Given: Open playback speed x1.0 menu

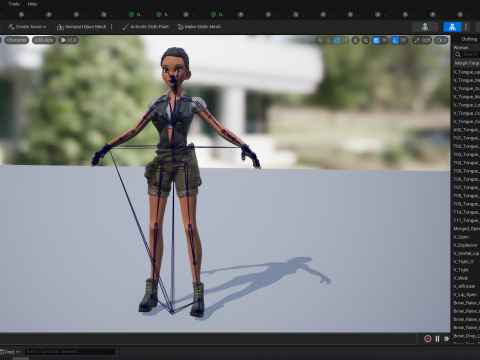Looking at the screenshot, I should pyautogui.click(x=68, y=40).
